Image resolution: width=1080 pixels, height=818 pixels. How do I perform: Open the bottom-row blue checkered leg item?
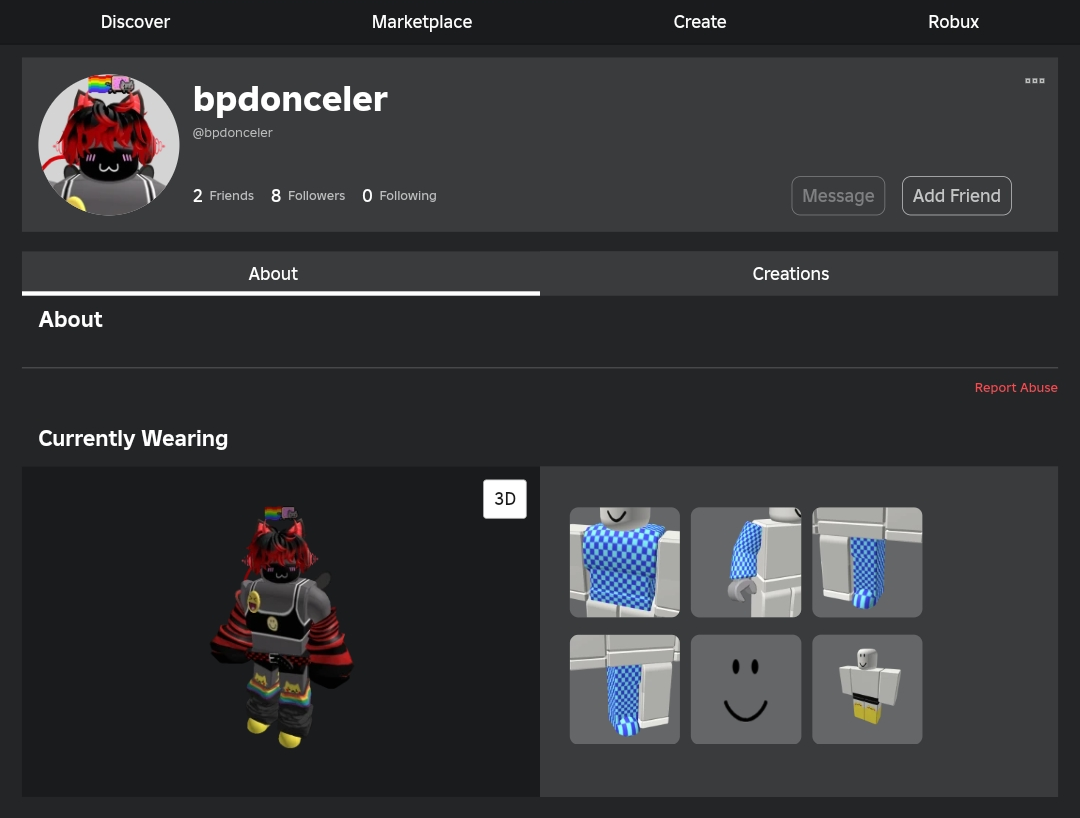coord(625,689)
